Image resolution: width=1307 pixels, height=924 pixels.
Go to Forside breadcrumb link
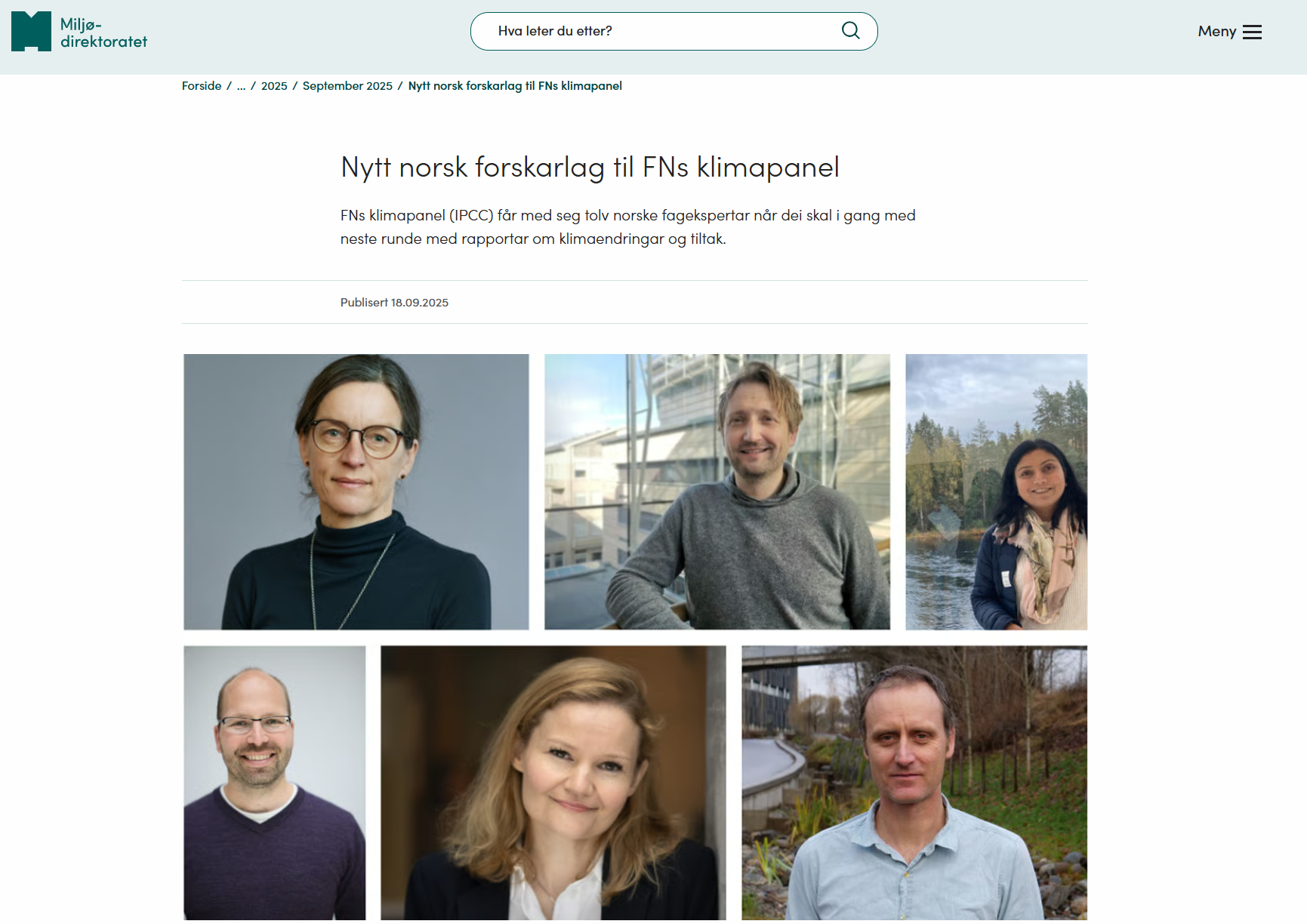(202, 86)
